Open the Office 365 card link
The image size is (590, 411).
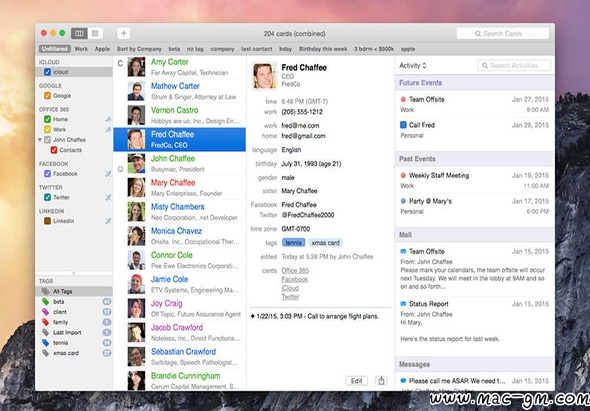point(295,271)
